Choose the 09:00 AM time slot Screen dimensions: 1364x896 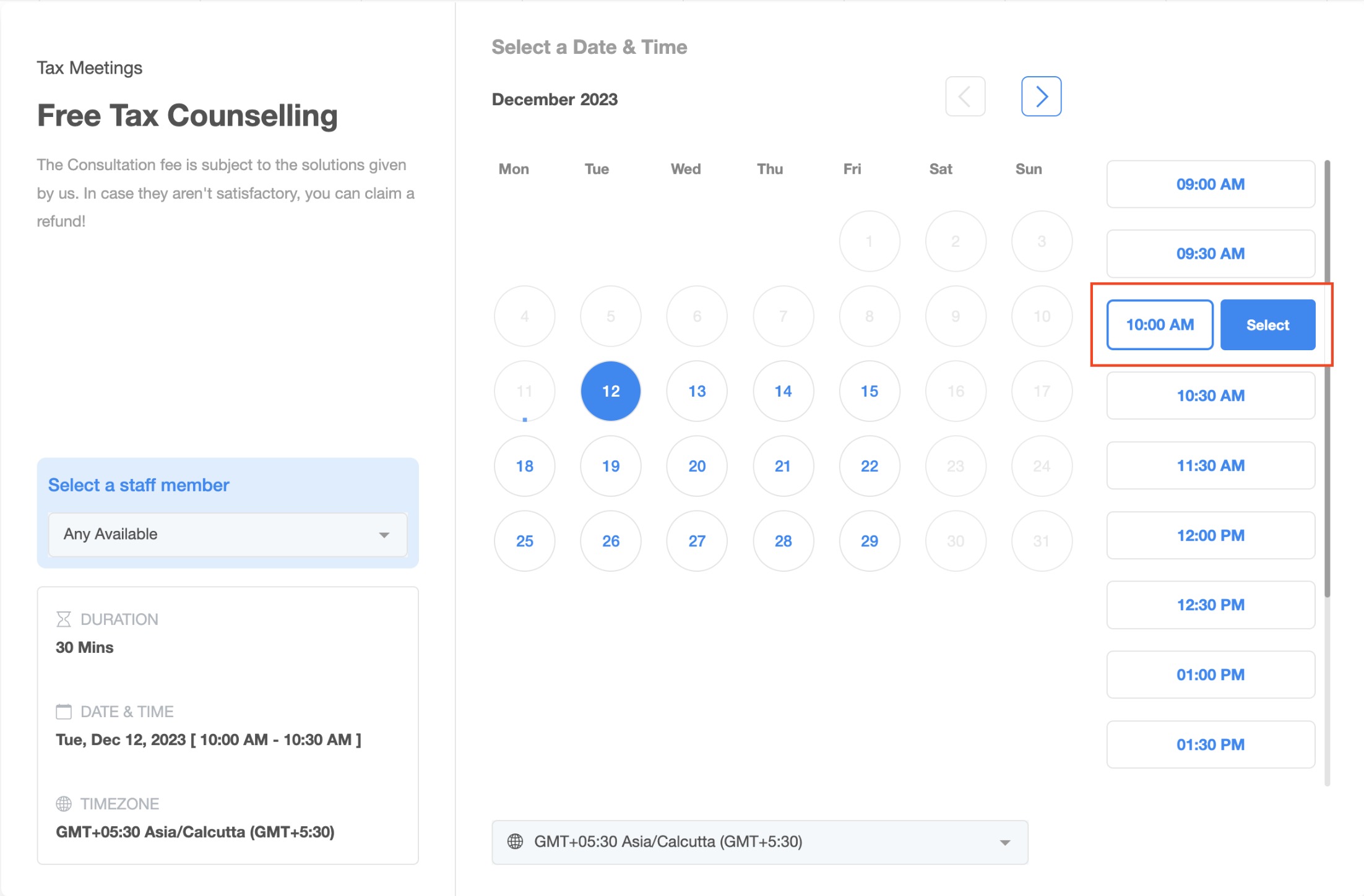[1210, 184]
